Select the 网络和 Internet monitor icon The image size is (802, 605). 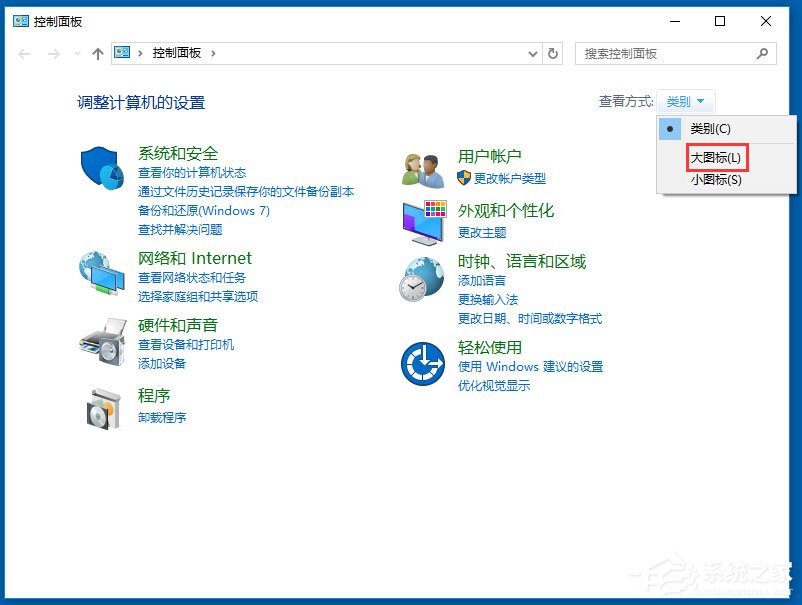100,272
